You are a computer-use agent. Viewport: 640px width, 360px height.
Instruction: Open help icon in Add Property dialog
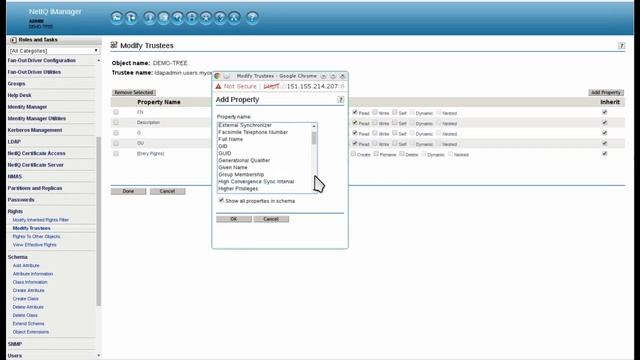coord(340,100)
